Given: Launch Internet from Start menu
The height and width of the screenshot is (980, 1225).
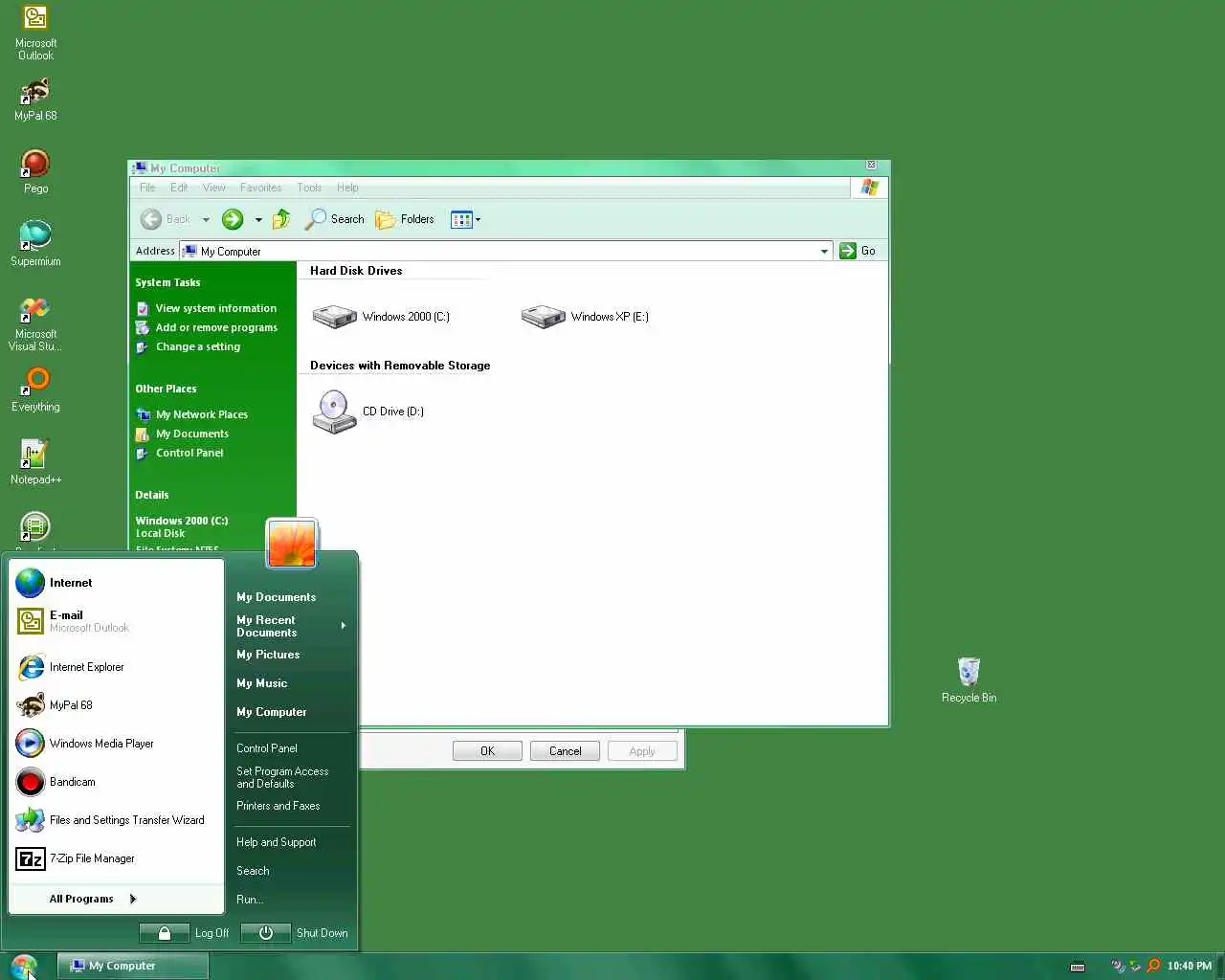Looking at the screenshot, I should tap(116, 583).
